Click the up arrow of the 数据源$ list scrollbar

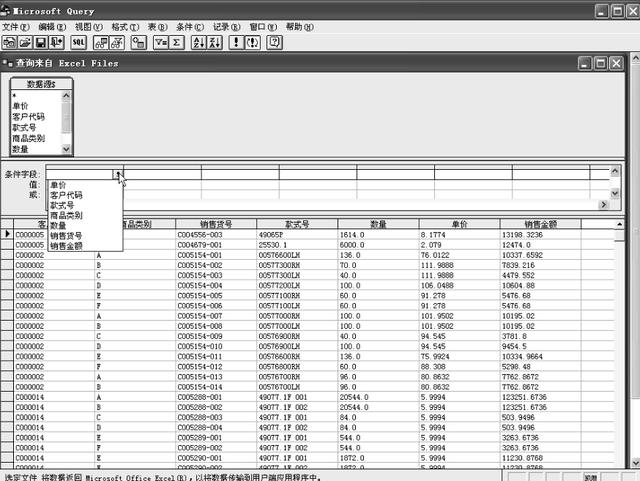click(x=66, y=96)
